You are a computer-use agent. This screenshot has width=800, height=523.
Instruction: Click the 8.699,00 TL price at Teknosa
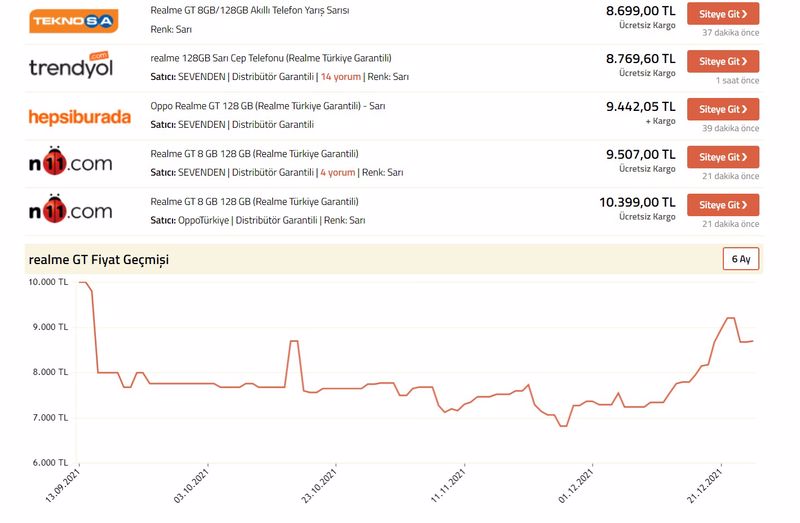[640, 10]
